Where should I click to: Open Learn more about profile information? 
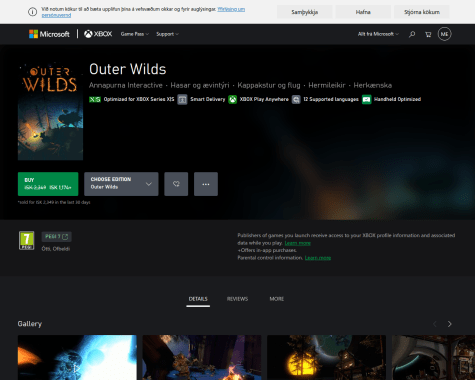coord(297,243)
